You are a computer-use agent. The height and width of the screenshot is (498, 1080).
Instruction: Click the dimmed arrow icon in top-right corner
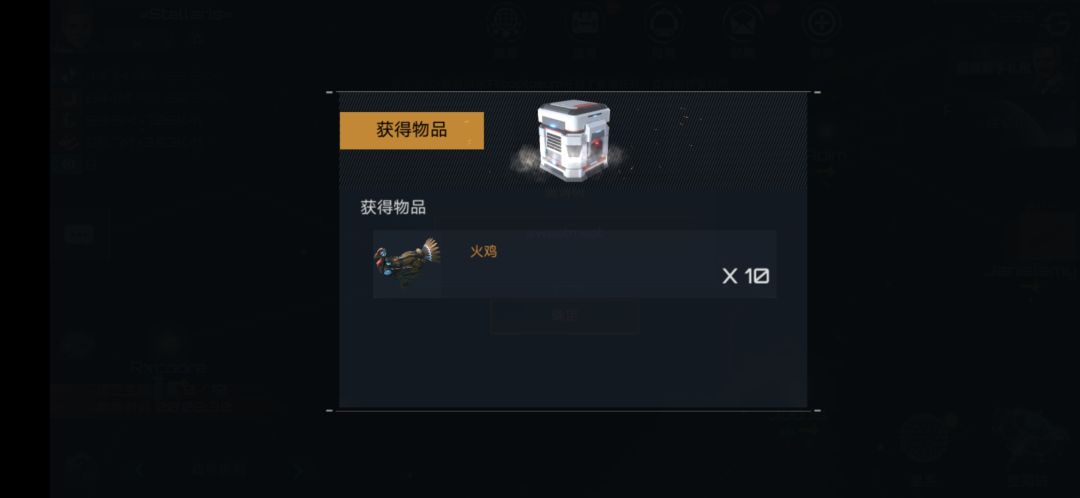click(1058, 25)
